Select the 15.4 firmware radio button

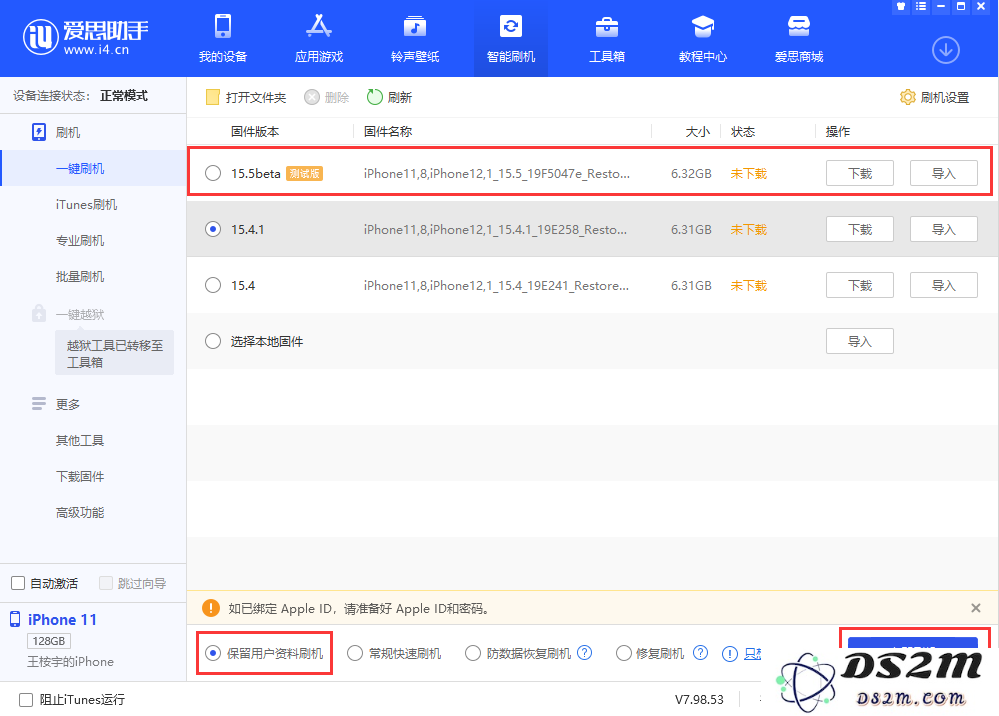(213, 285)
